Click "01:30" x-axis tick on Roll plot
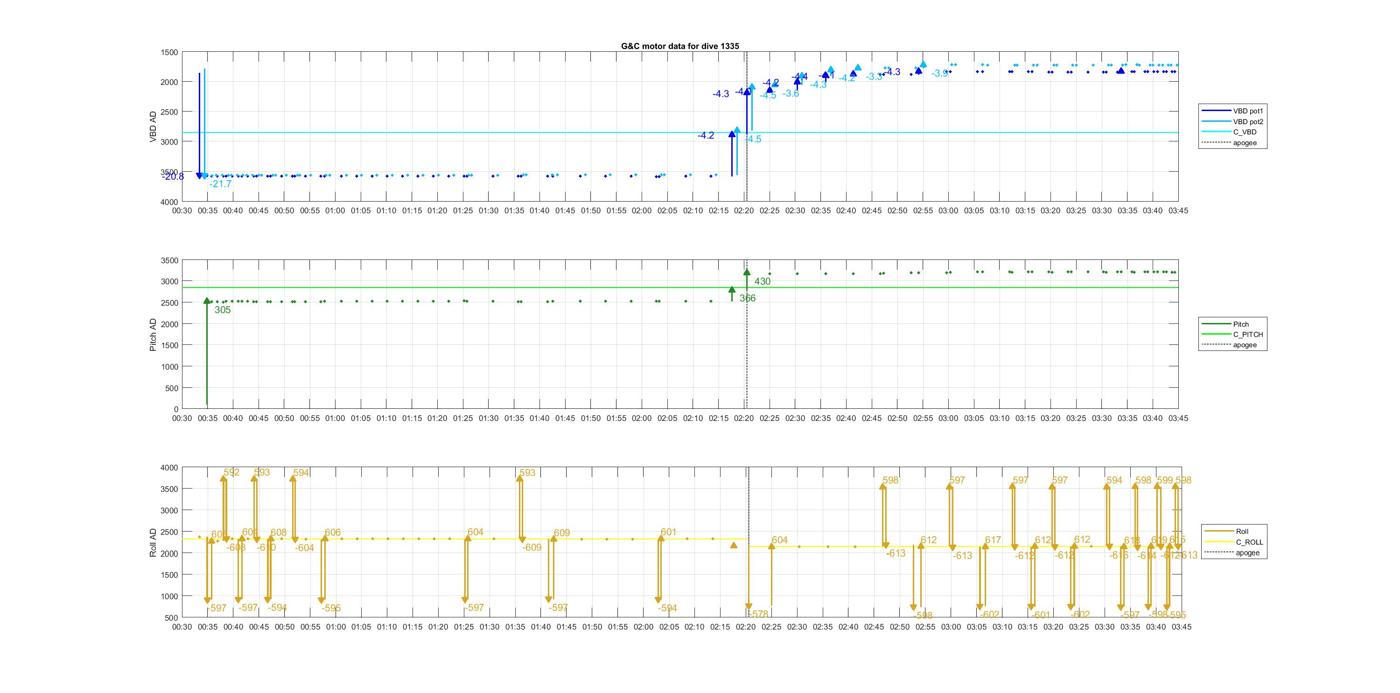The width and height of the screenshot is (1400, 693). click(x=488, y=627)
